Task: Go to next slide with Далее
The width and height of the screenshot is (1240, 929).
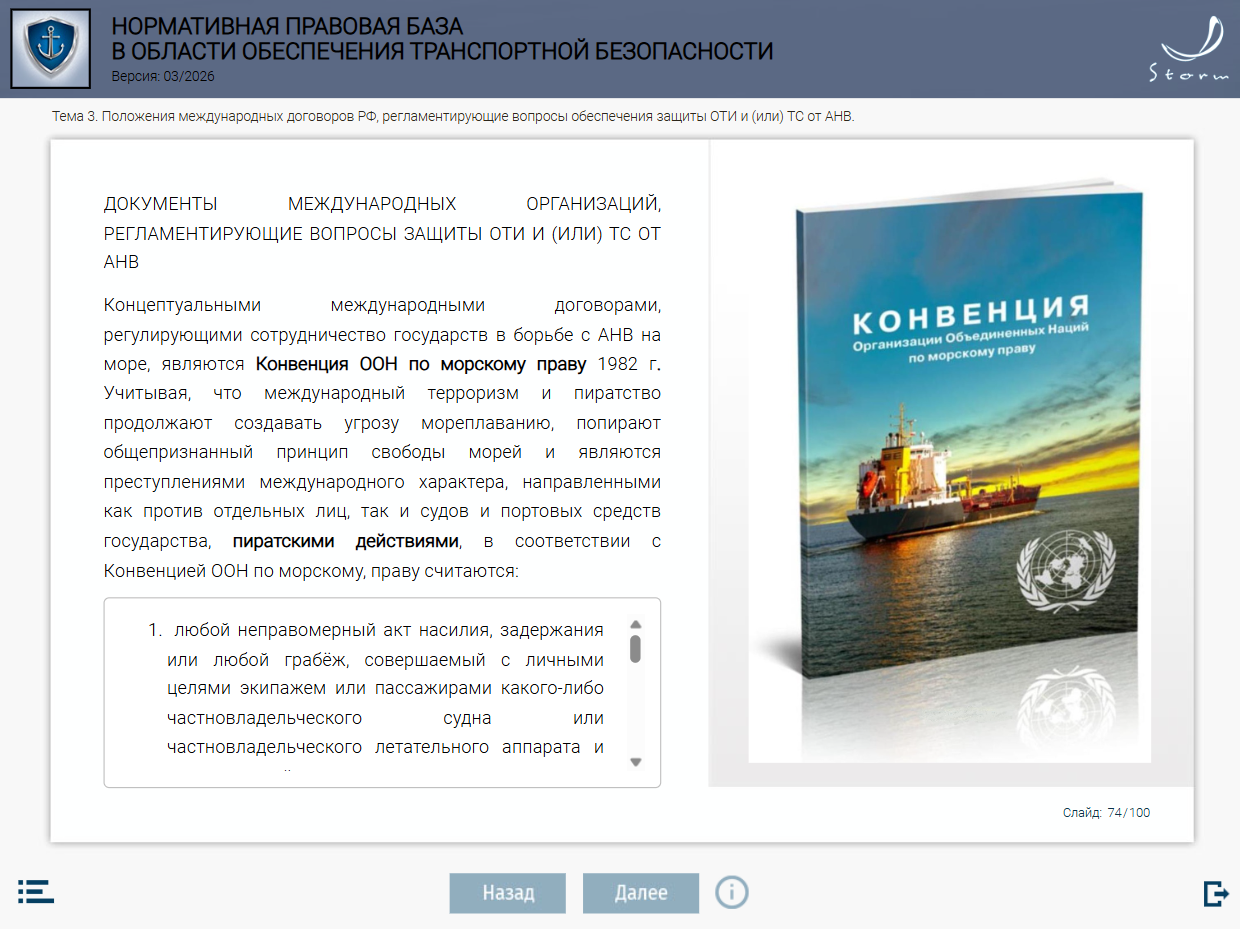Action: point(640,893)
